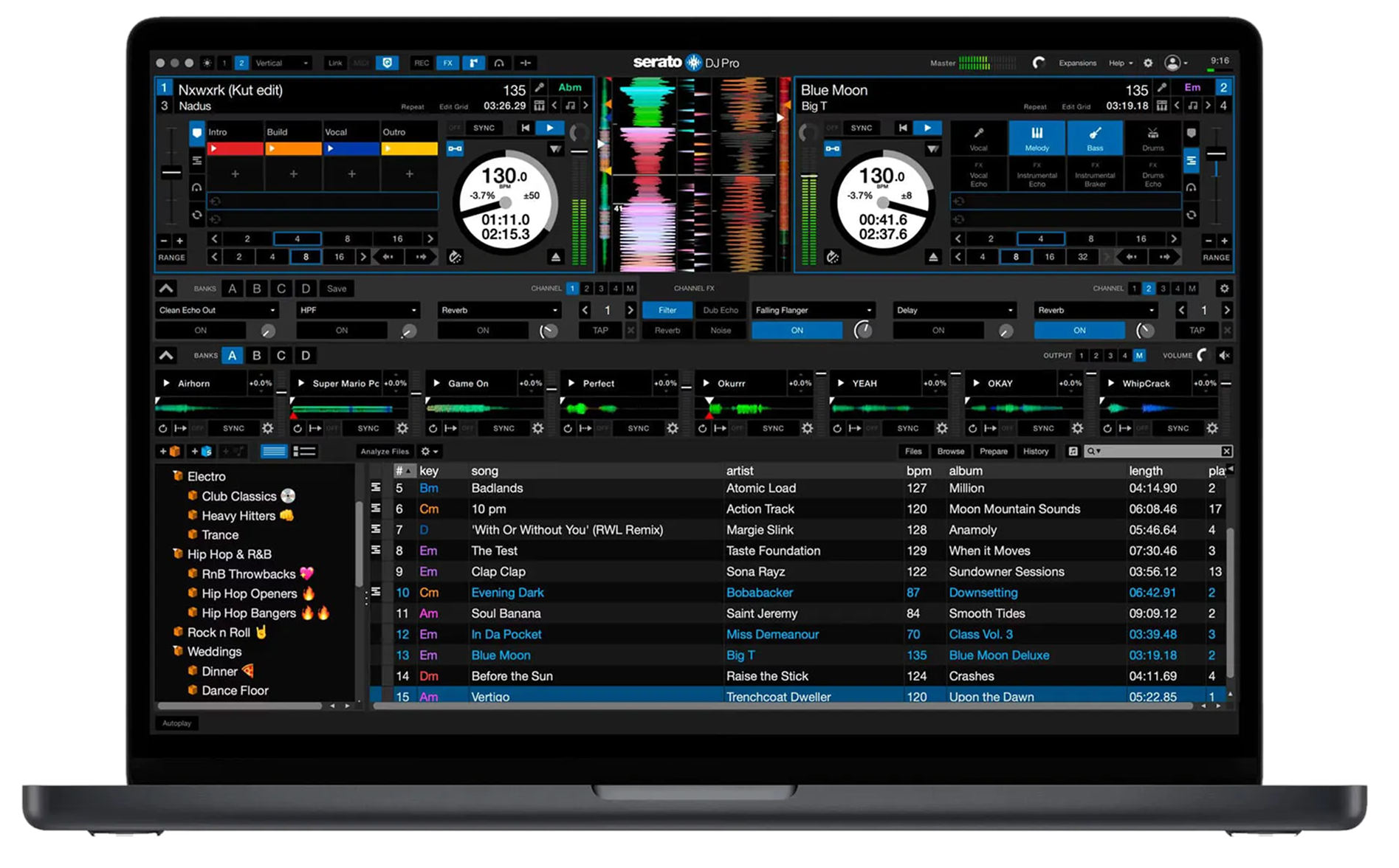Open the Browse panel tab

pos(951,451)
